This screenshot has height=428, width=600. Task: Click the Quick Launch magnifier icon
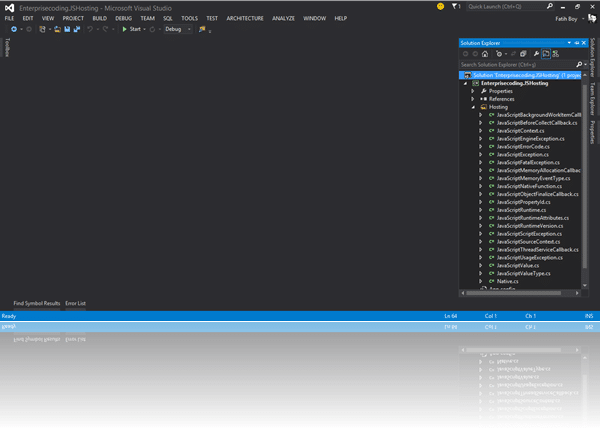(549, 6)
